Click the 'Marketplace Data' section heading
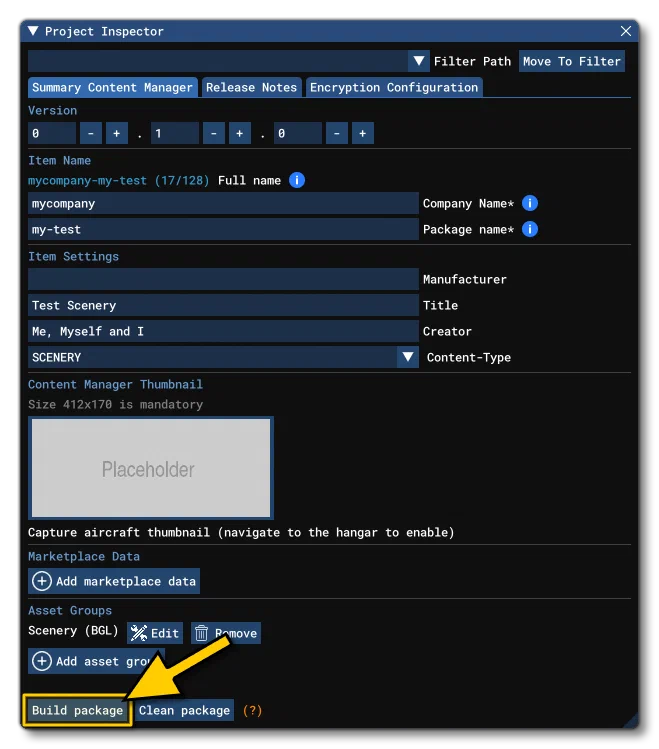Image resolution: width=659 pixels, height=749 pixels. click(84, 556)
